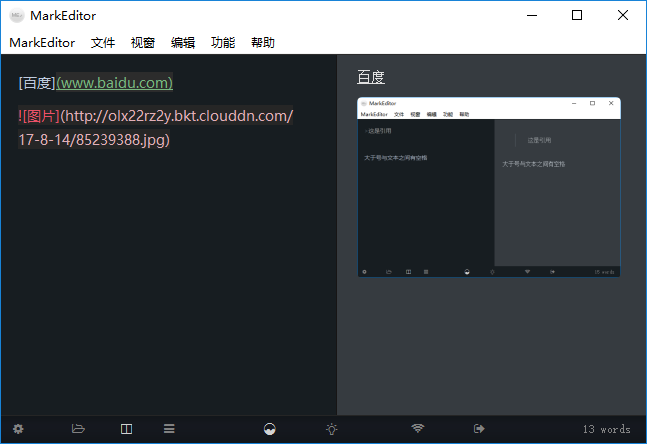647x444 pixels.
Task: Click the 百度 link in preview pane
Action: (x=371, y=78)
